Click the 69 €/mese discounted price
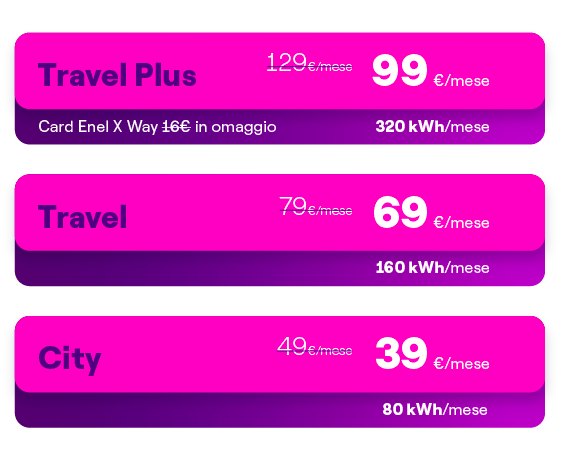 [431, 212]
